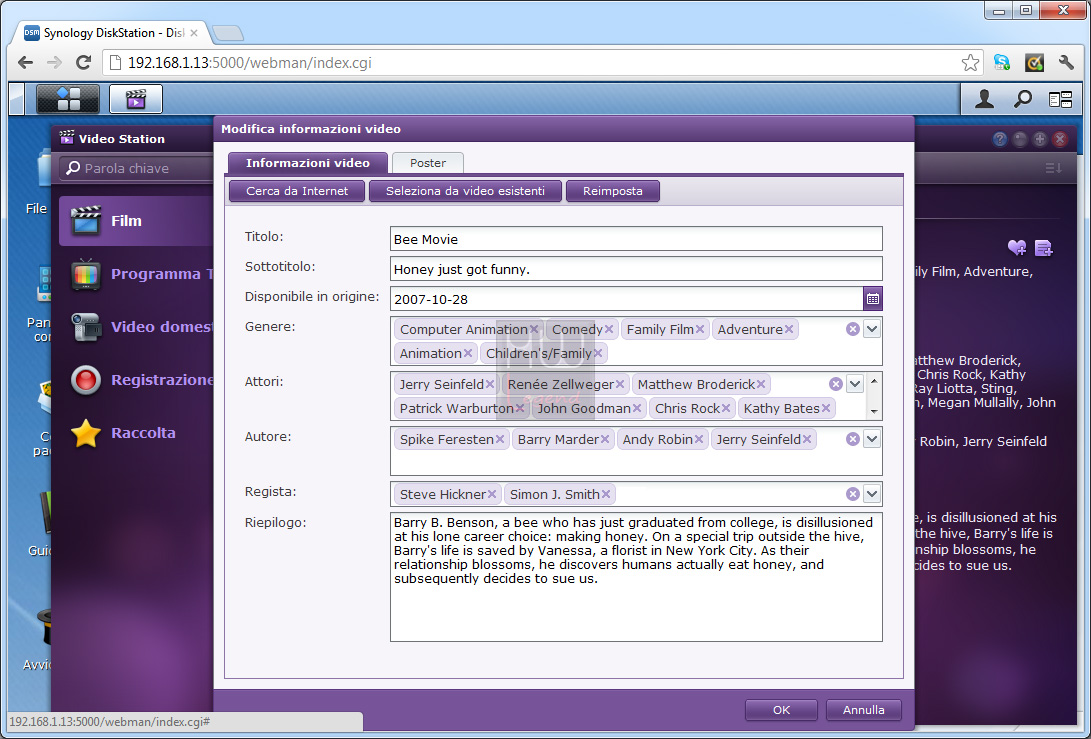Expand the Genere dropdown list
1091x739 pixels.
pyautogui.click(x=872, y=328)
